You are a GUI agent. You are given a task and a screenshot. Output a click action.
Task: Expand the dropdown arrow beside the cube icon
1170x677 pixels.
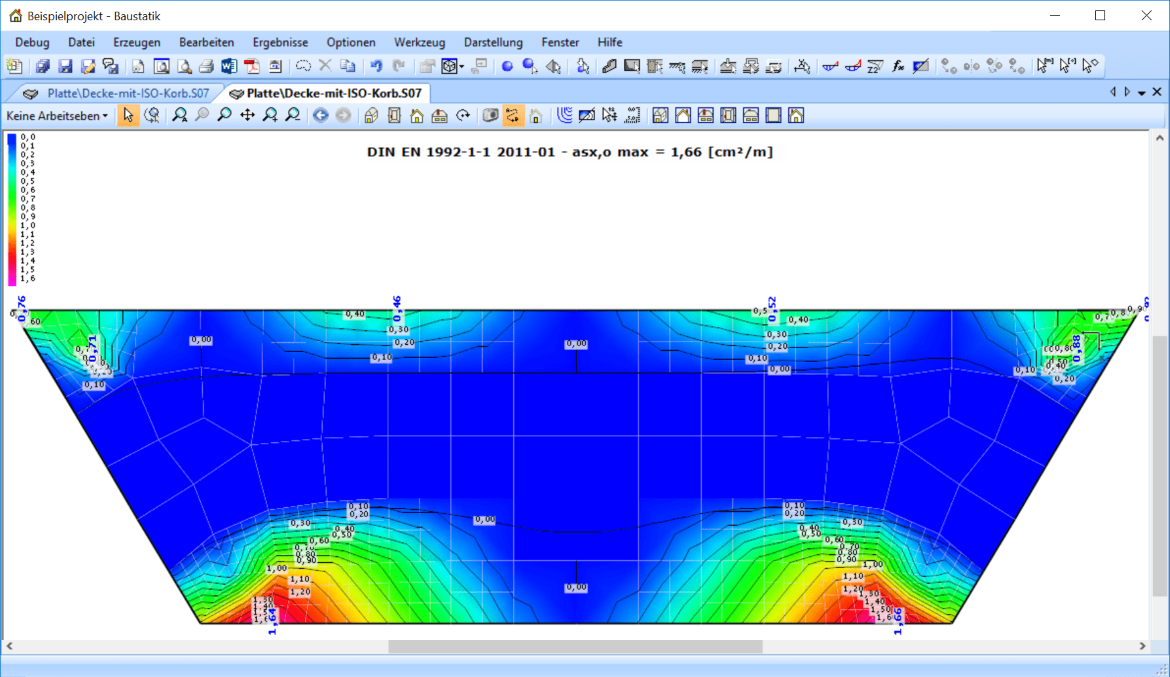(461, 67)
